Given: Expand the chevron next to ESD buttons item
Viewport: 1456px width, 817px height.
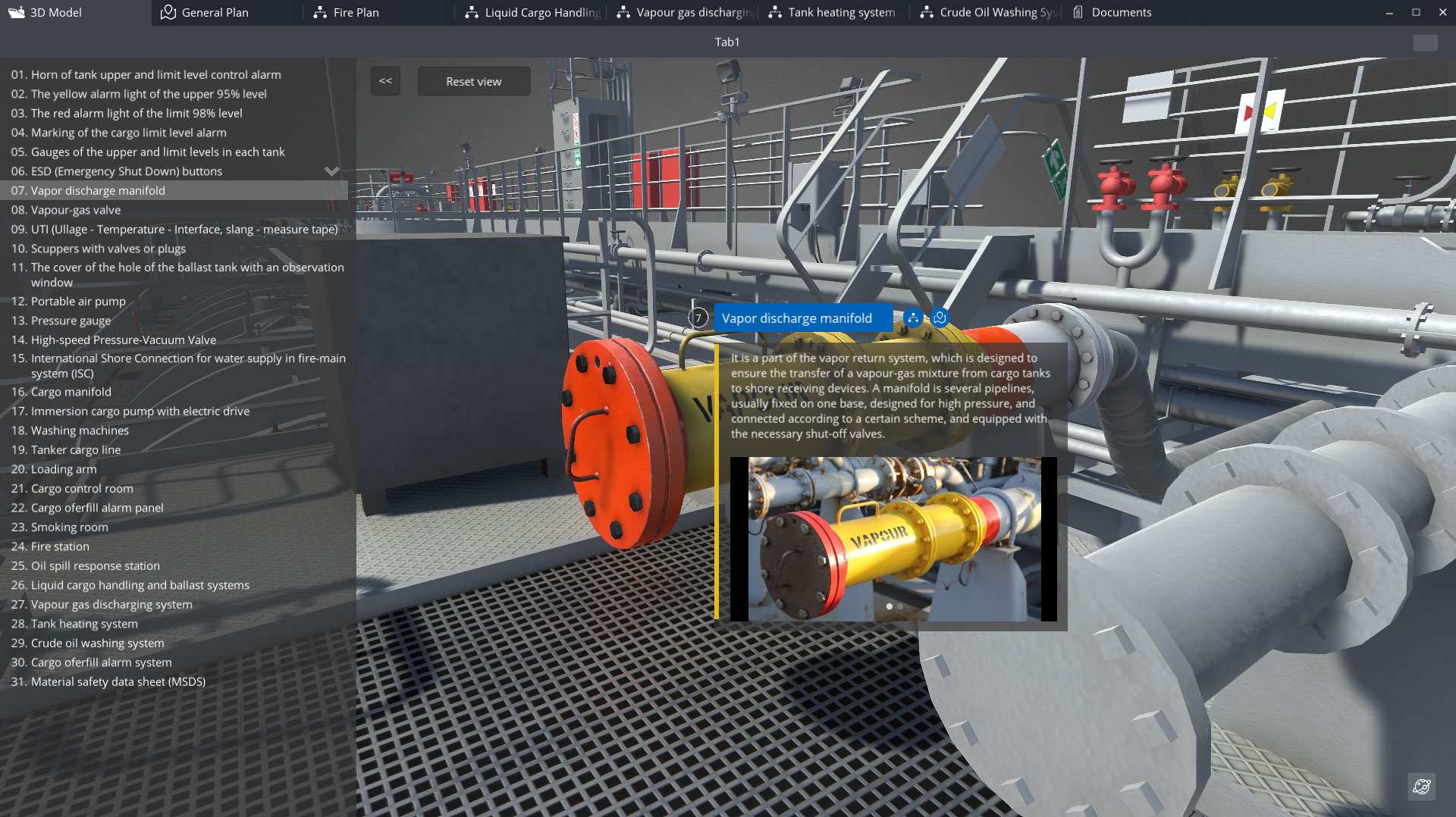Looking at the screenshot, I should (331, 171).
